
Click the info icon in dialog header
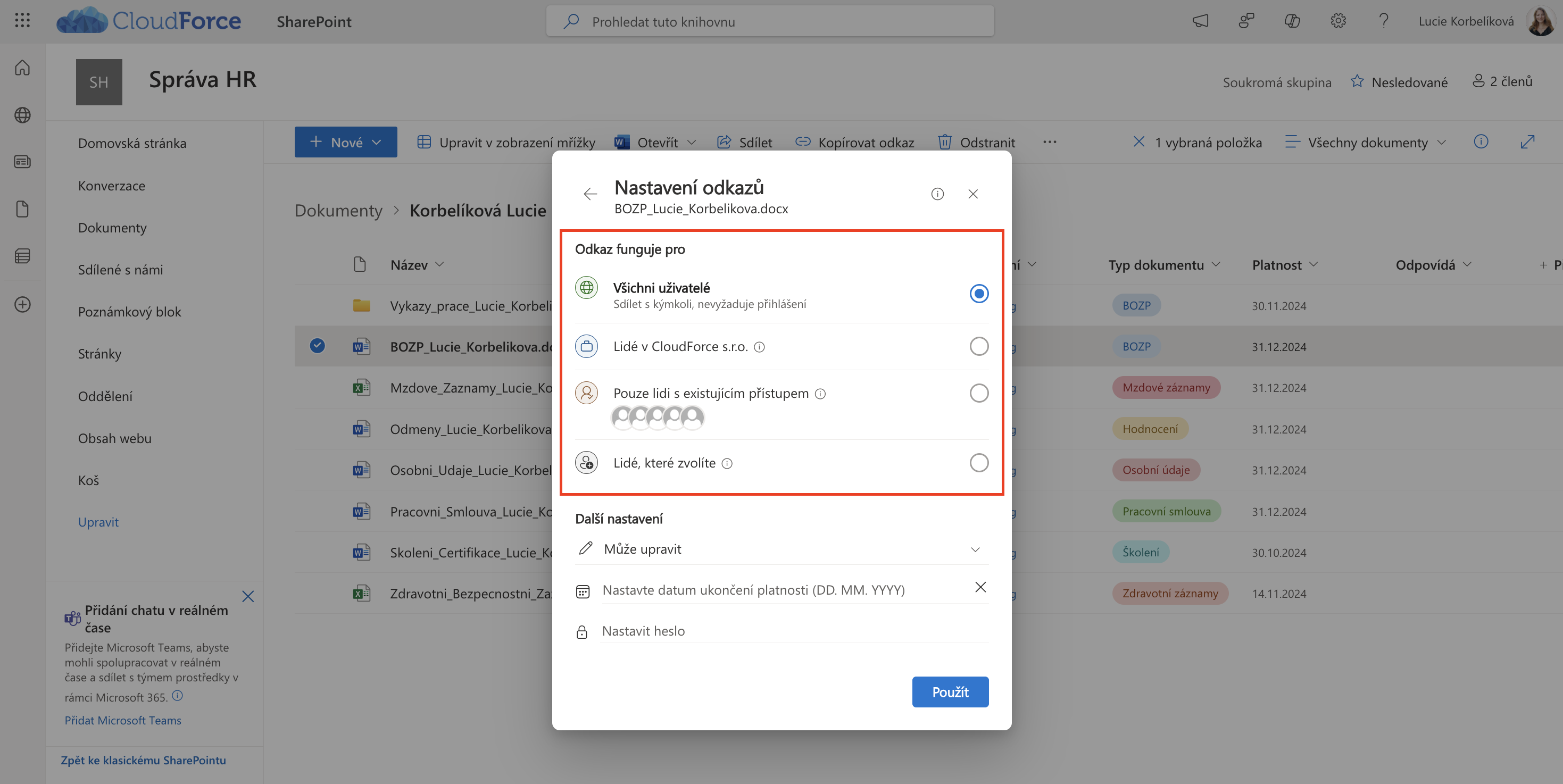pos(937,194)
